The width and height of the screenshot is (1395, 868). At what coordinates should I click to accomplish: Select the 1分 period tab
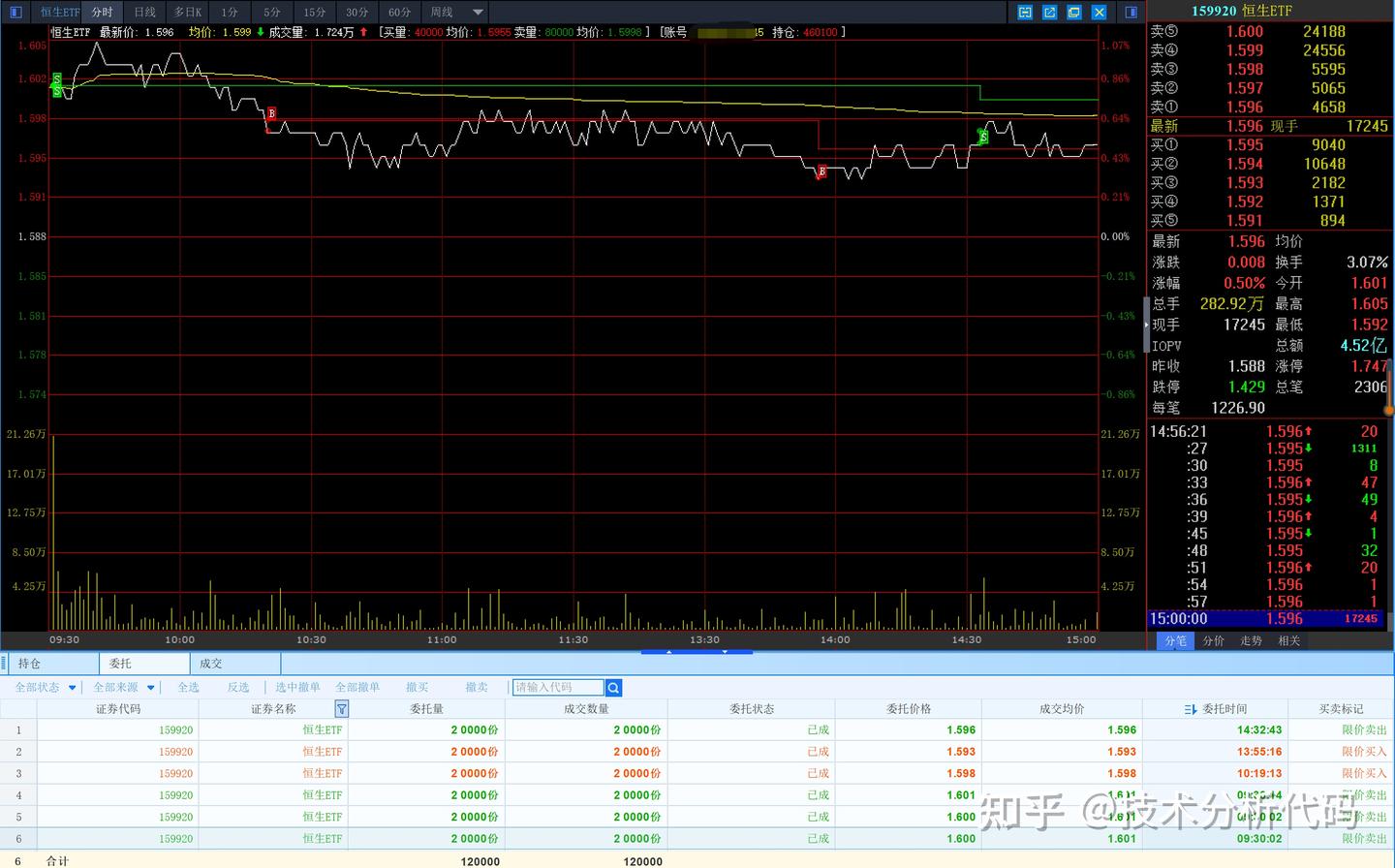pyautogui.click(x=230, y=12)
